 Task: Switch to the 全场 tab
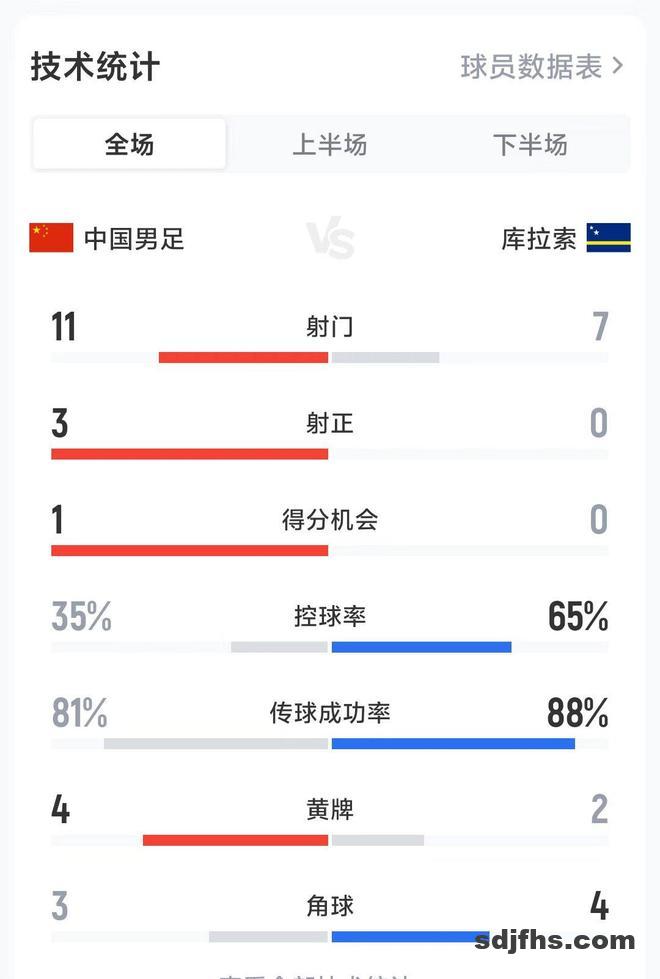tap(130, 145)
